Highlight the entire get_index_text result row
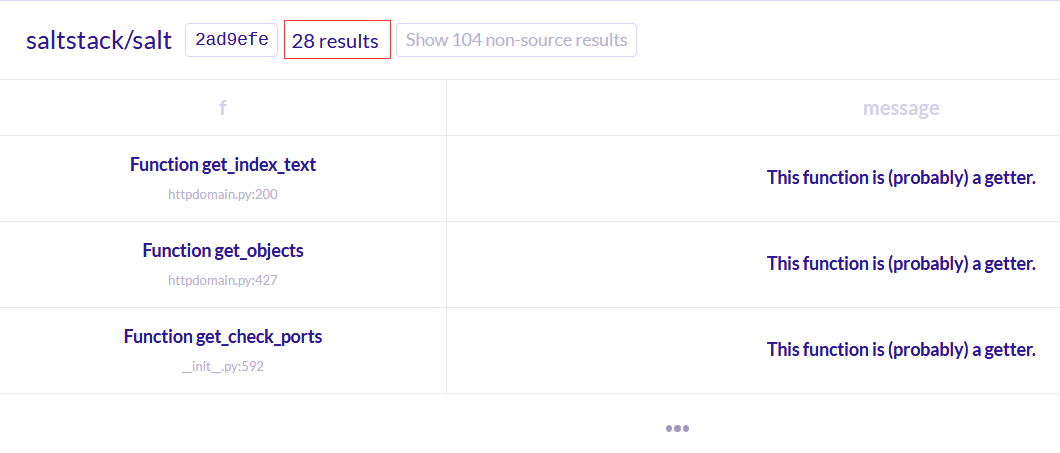The height and width of the screenshot is (453, 1060). coord(530,178)
